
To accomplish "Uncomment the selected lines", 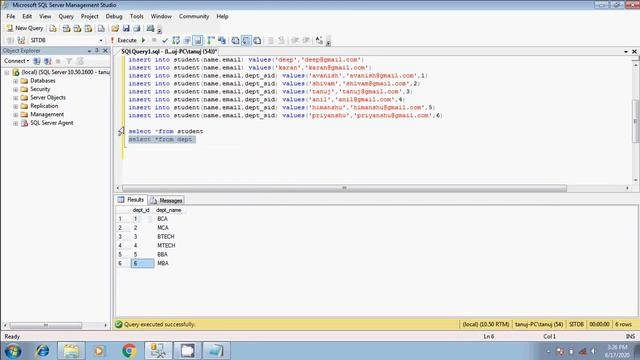I will (282, 40).
